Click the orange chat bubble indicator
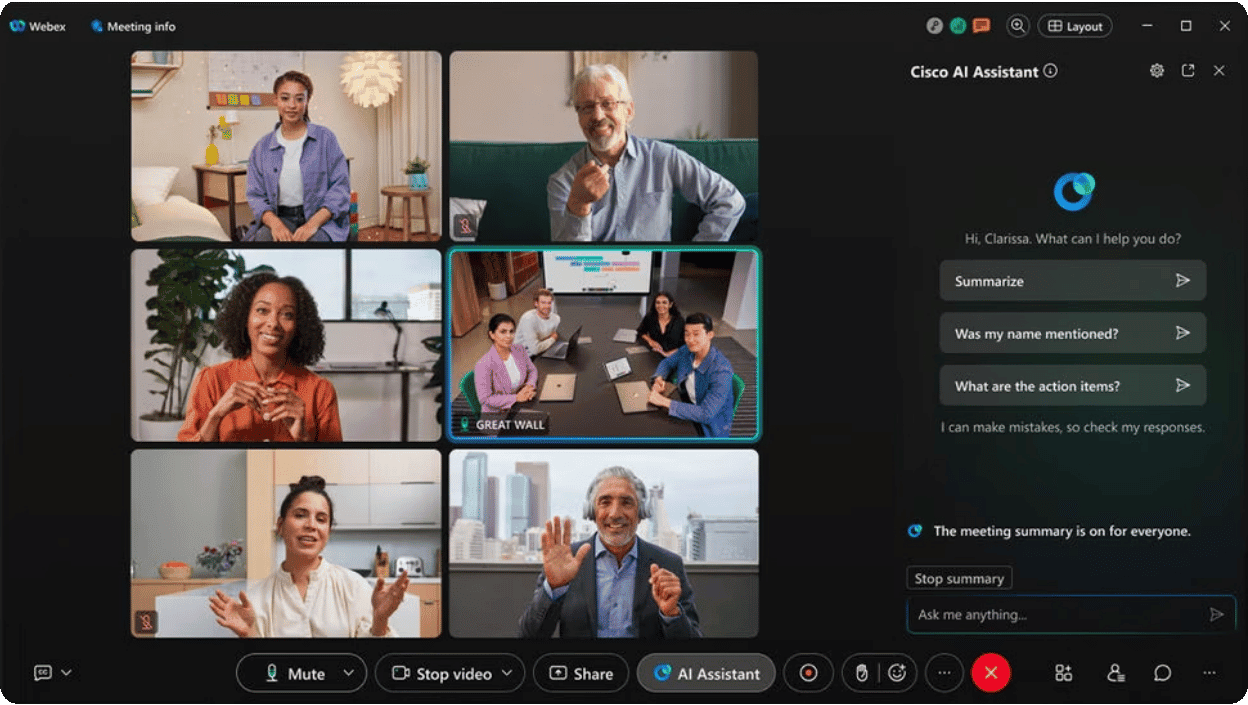 981,27
